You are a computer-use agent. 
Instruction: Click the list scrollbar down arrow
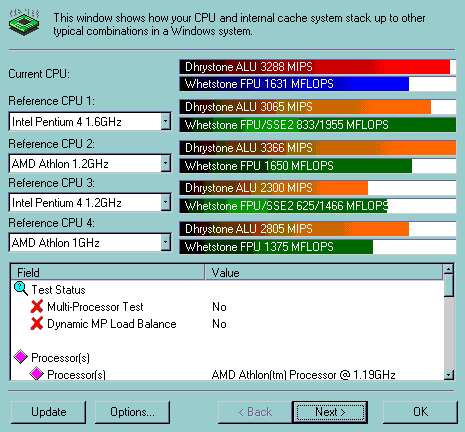tap(449, 375)
